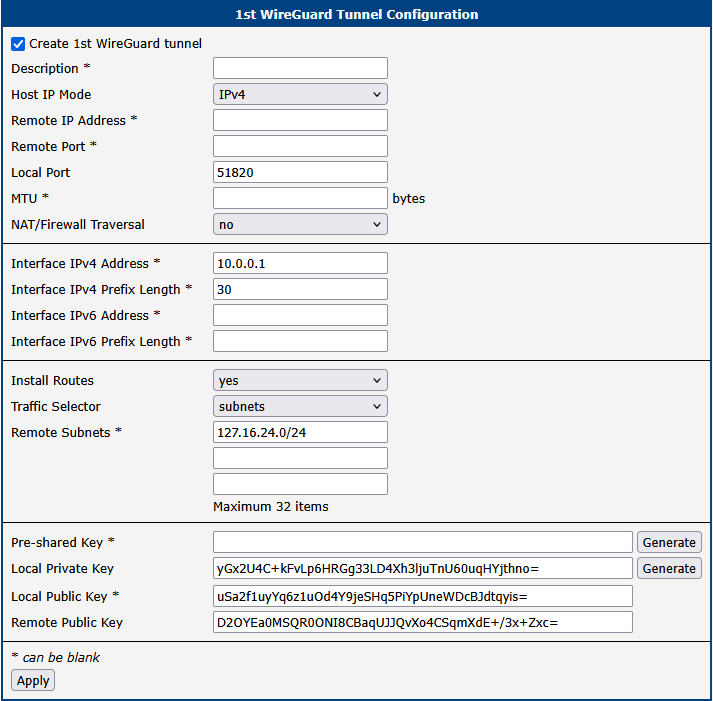Focus Interface IPv6 Prefix Length field

(300, 341)
